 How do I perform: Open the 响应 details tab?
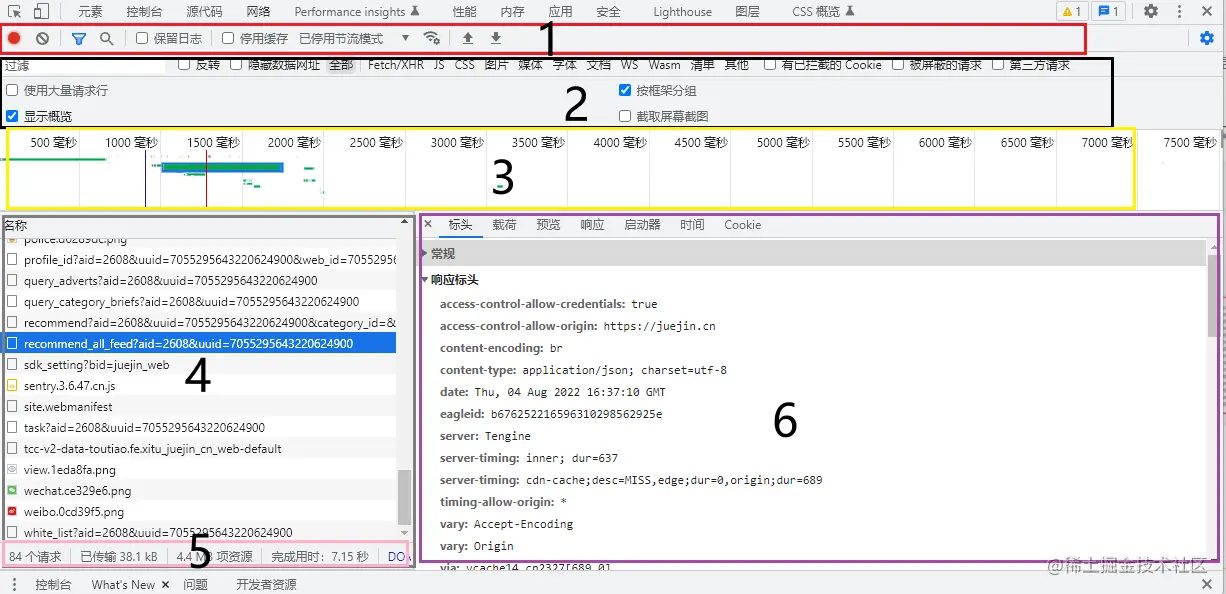pyautogui.click(x=592, y=225)
